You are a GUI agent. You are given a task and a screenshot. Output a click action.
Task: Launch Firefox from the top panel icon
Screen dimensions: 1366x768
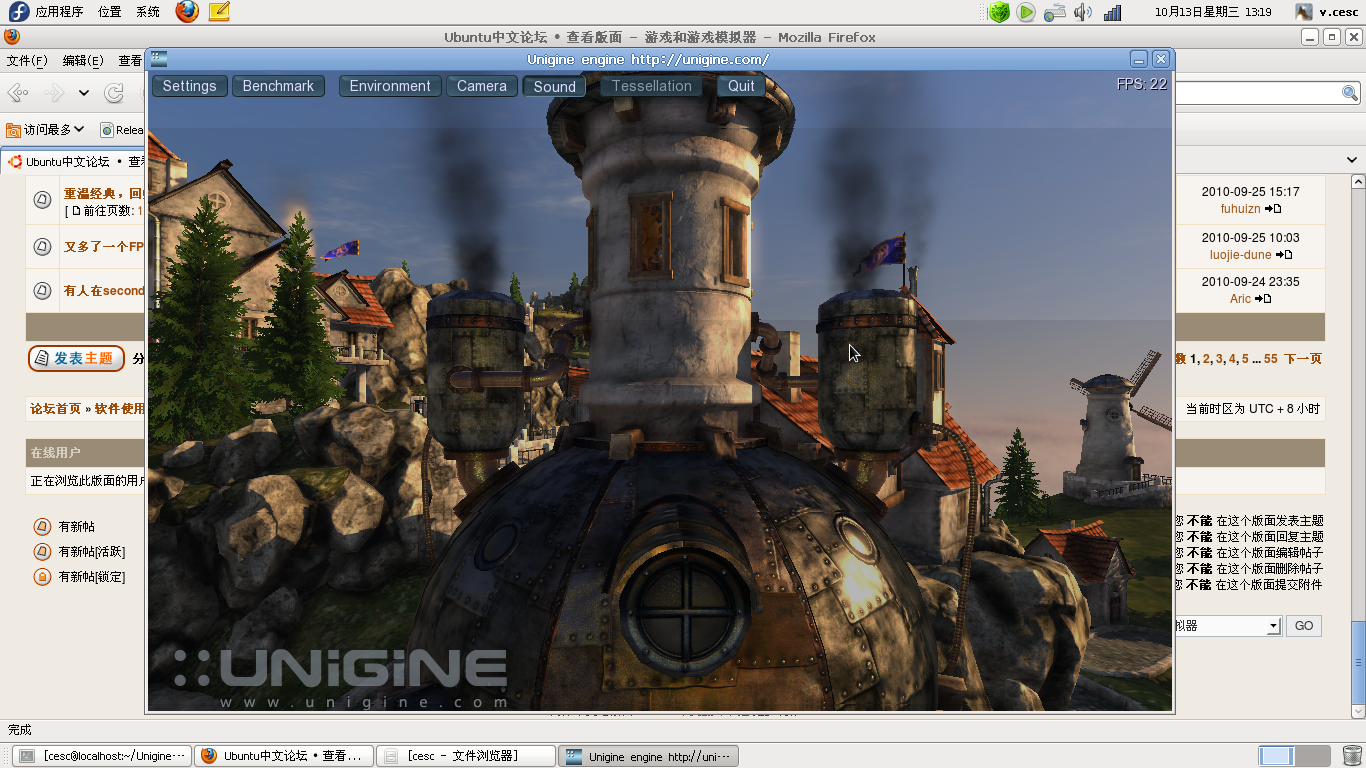pyautogui.click(x=187, y=12)
